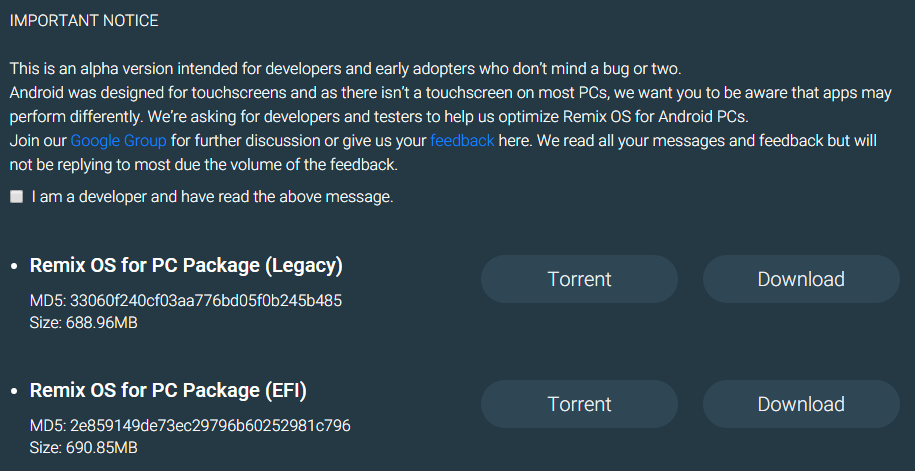Select the Remix OS Legacy package title

pos(186,266)
